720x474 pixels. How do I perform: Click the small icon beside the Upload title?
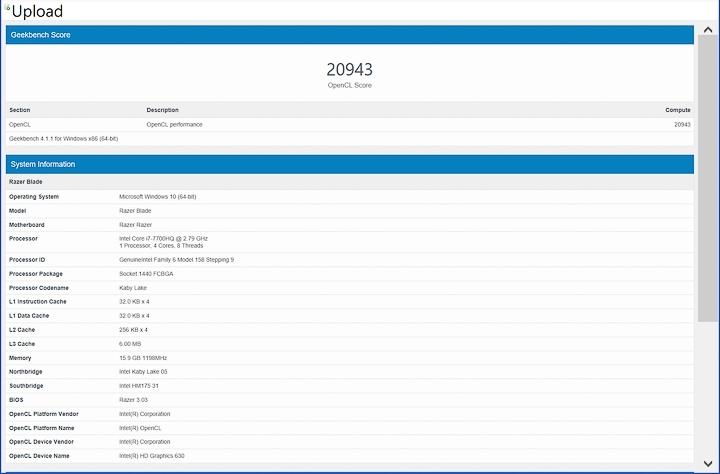(x=8, y=8)
